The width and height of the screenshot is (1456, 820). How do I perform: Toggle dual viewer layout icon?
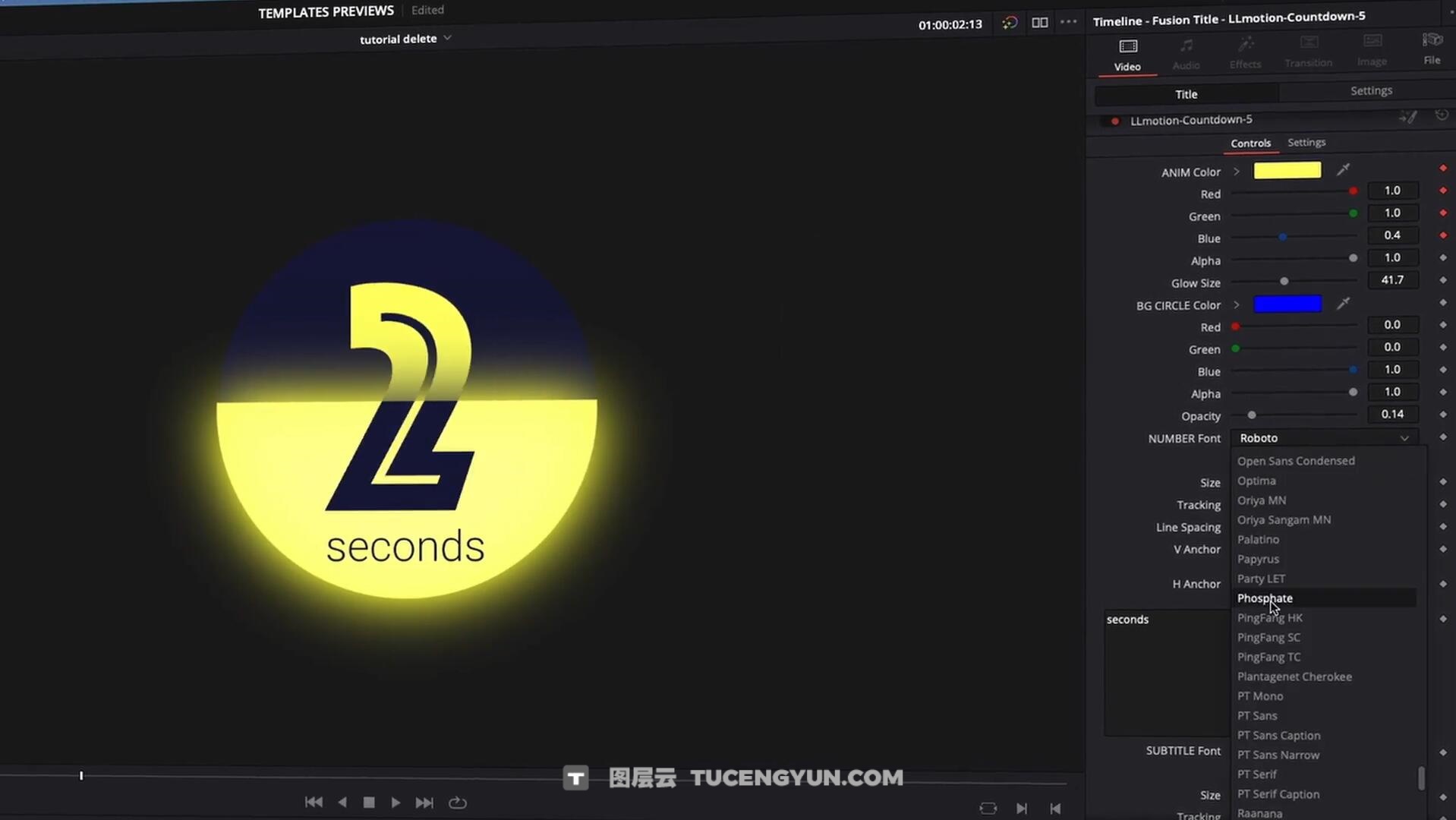[1039, 23]
